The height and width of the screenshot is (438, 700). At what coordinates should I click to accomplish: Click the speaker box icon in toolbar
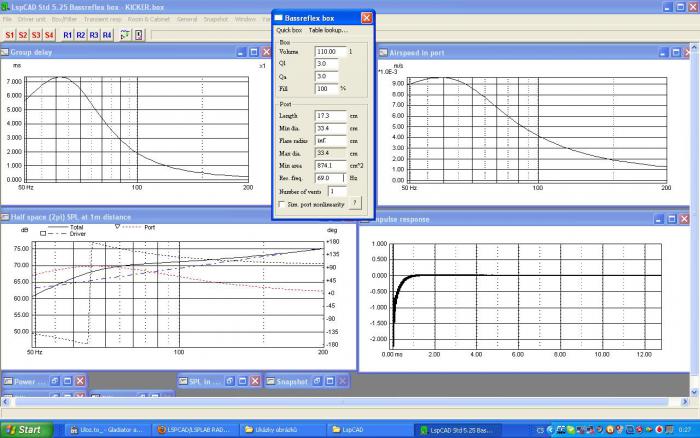pos(139,35)
